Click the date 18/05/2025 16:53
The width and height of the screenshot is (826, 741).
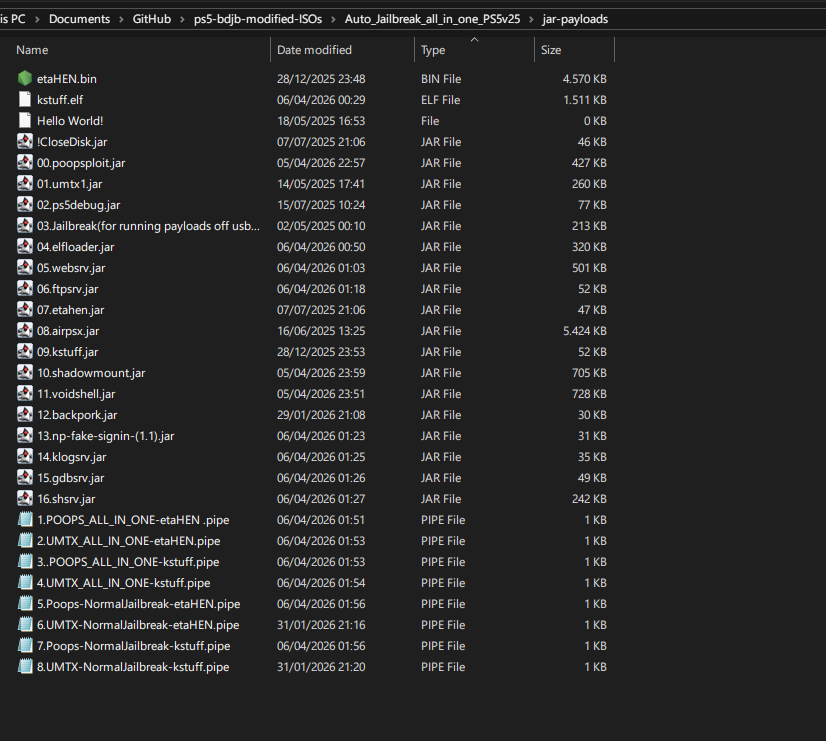tap(321, 121)
